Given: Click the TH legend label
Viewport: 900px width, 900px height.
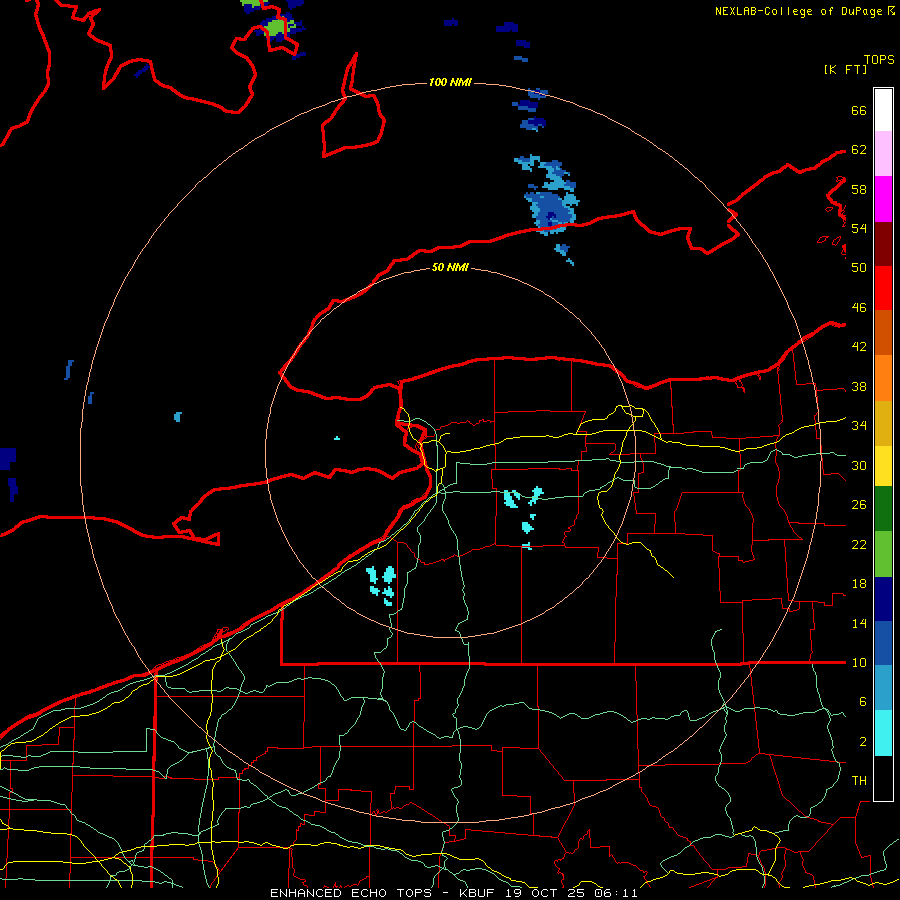Looking at the screenshot, I should (859, 781).
